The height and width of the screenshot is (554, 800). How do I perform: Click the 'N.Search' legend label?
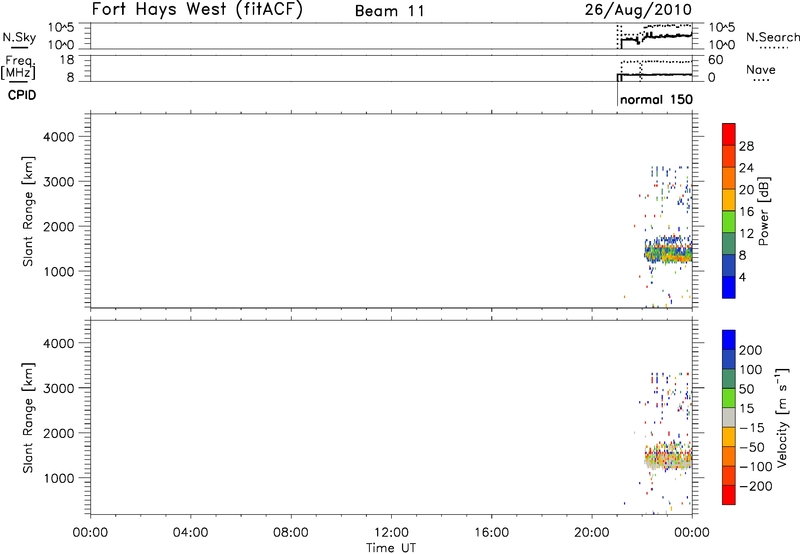point(773,37)
